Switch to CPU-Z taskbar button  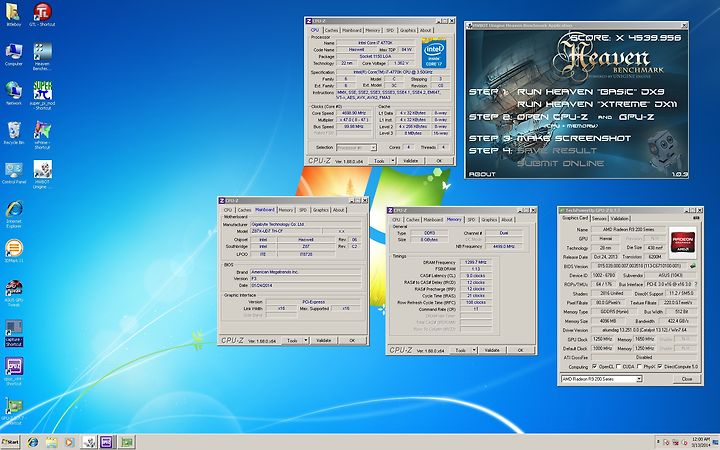[107, 442]
